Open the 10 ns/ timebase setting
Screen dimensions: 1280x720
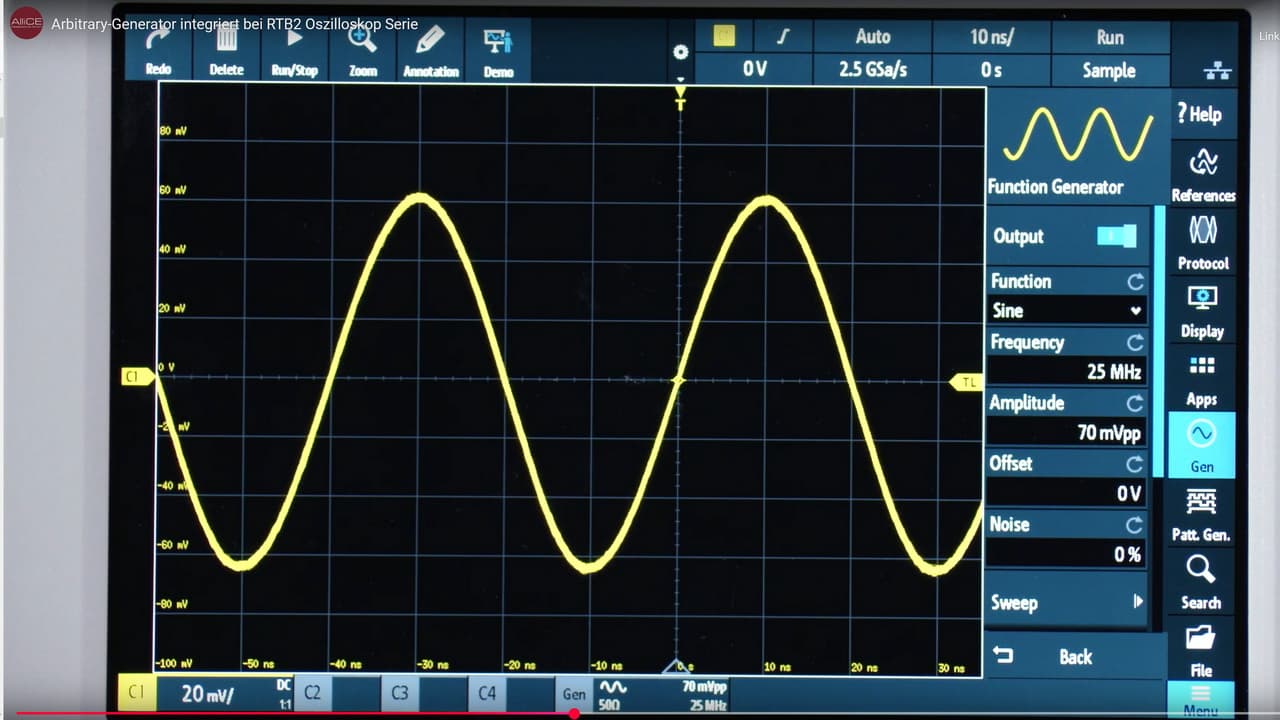pyautogui.click(x=990, y=37)
